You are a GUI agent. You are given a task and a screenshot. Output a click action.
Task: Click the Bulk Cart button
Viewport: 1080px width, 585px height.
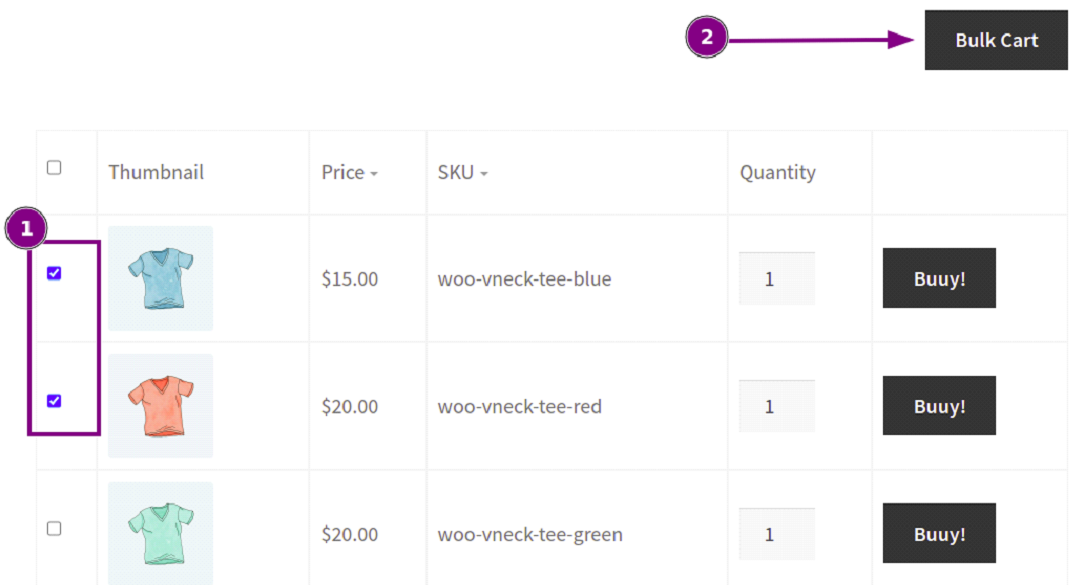click(x=996, y=40)
